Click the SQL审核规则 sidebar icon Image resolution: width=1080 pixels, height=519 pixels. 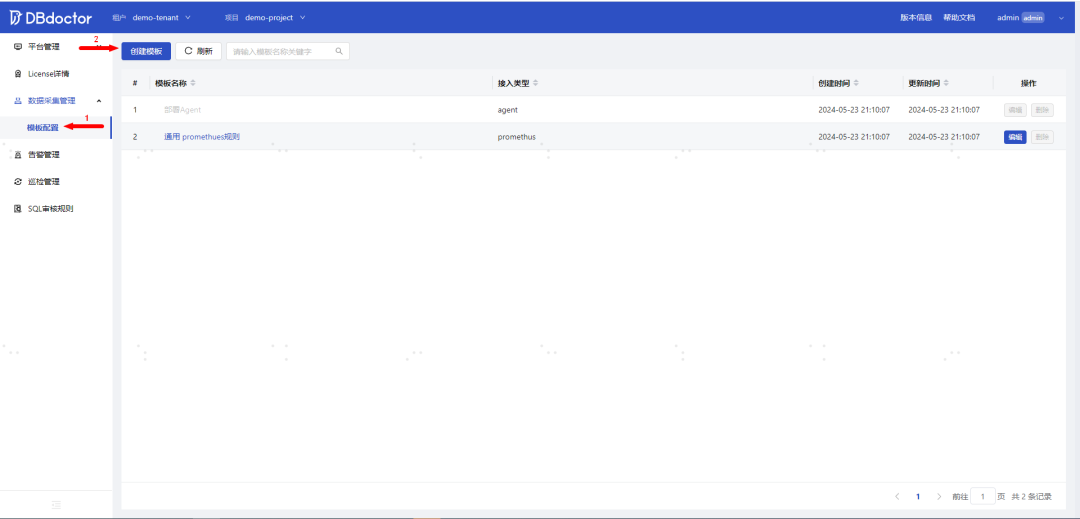(18, 209)
